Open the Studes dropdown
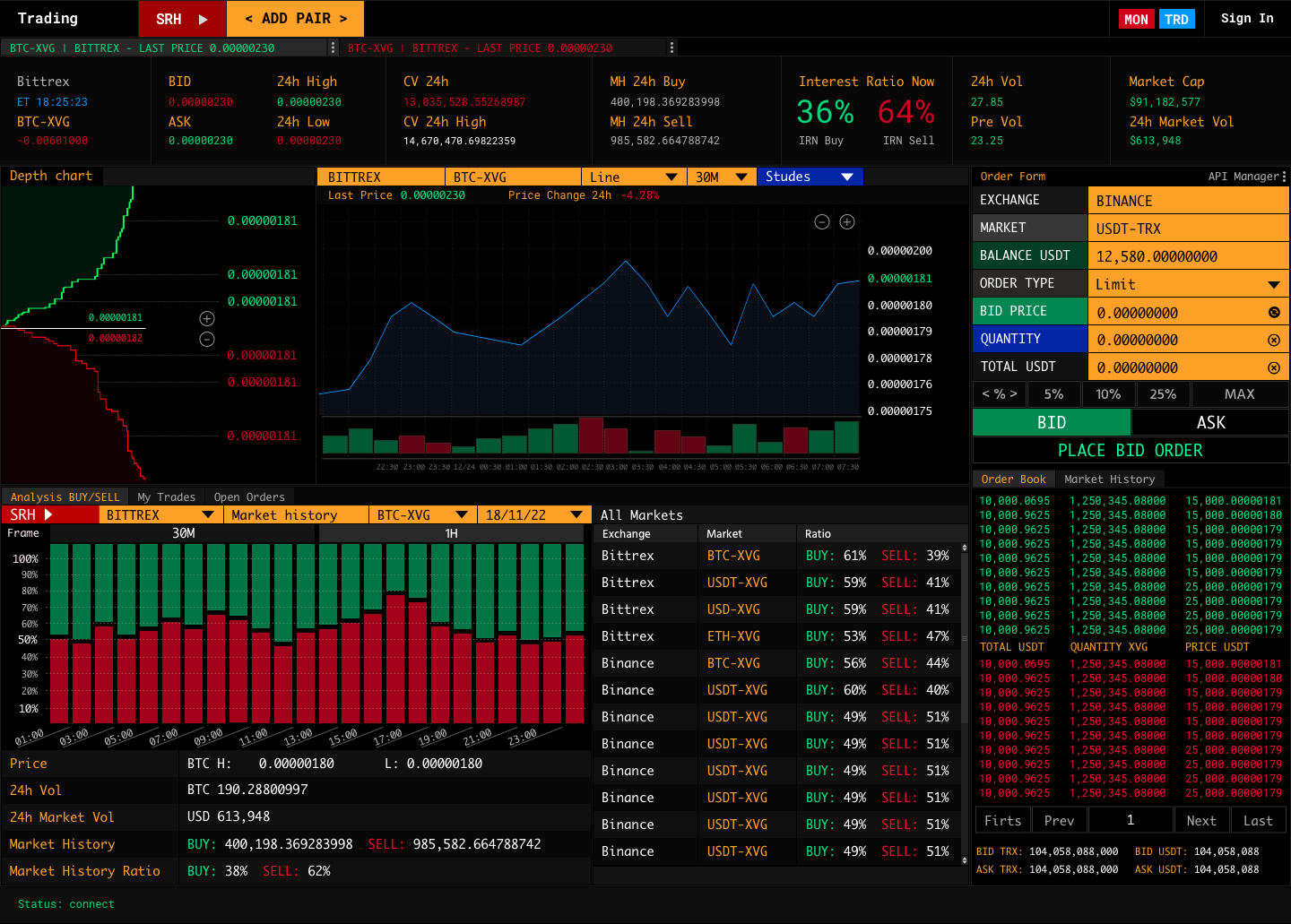 (810, 177)
